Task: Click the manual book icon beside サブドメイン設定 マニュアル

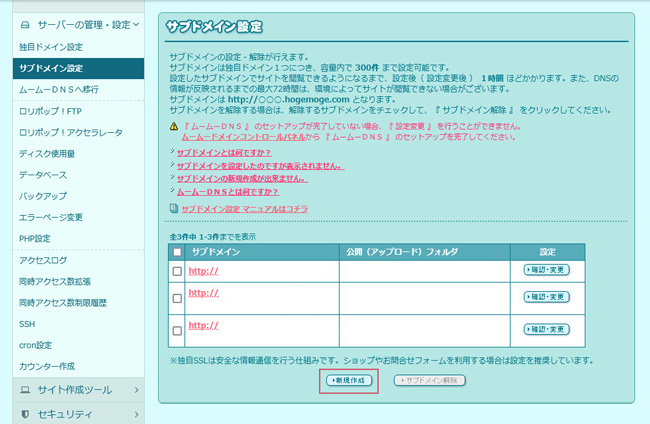Action: pos(174,209)
